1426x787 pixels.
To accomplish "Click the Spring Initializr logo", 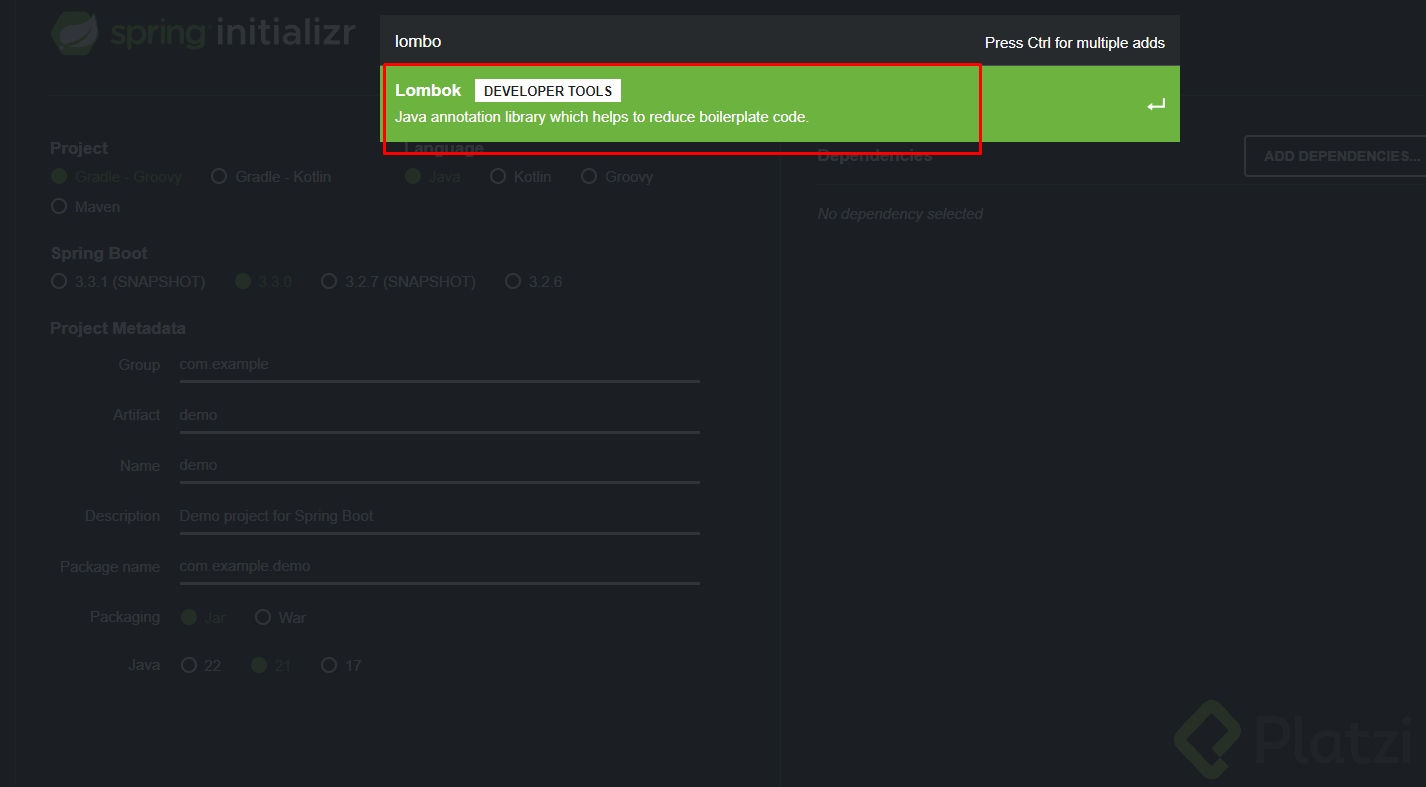I will tap(203, 32).
